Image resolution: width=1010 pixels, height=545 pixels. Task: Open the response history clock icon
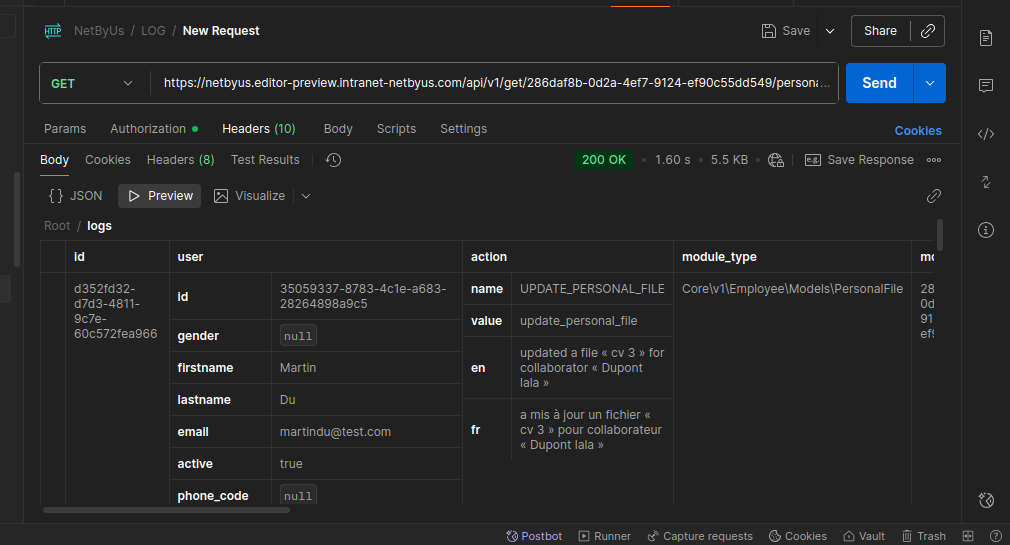pos(333,160)
